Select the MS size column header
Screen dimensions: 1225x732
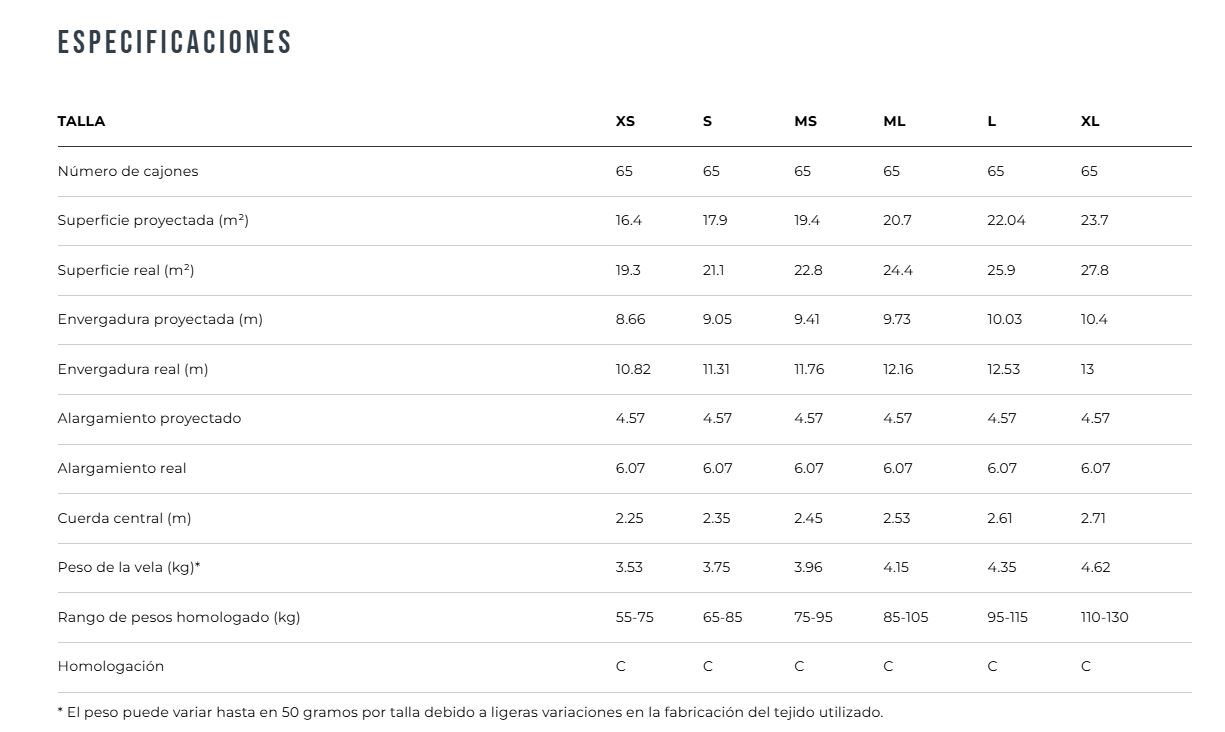805,121
